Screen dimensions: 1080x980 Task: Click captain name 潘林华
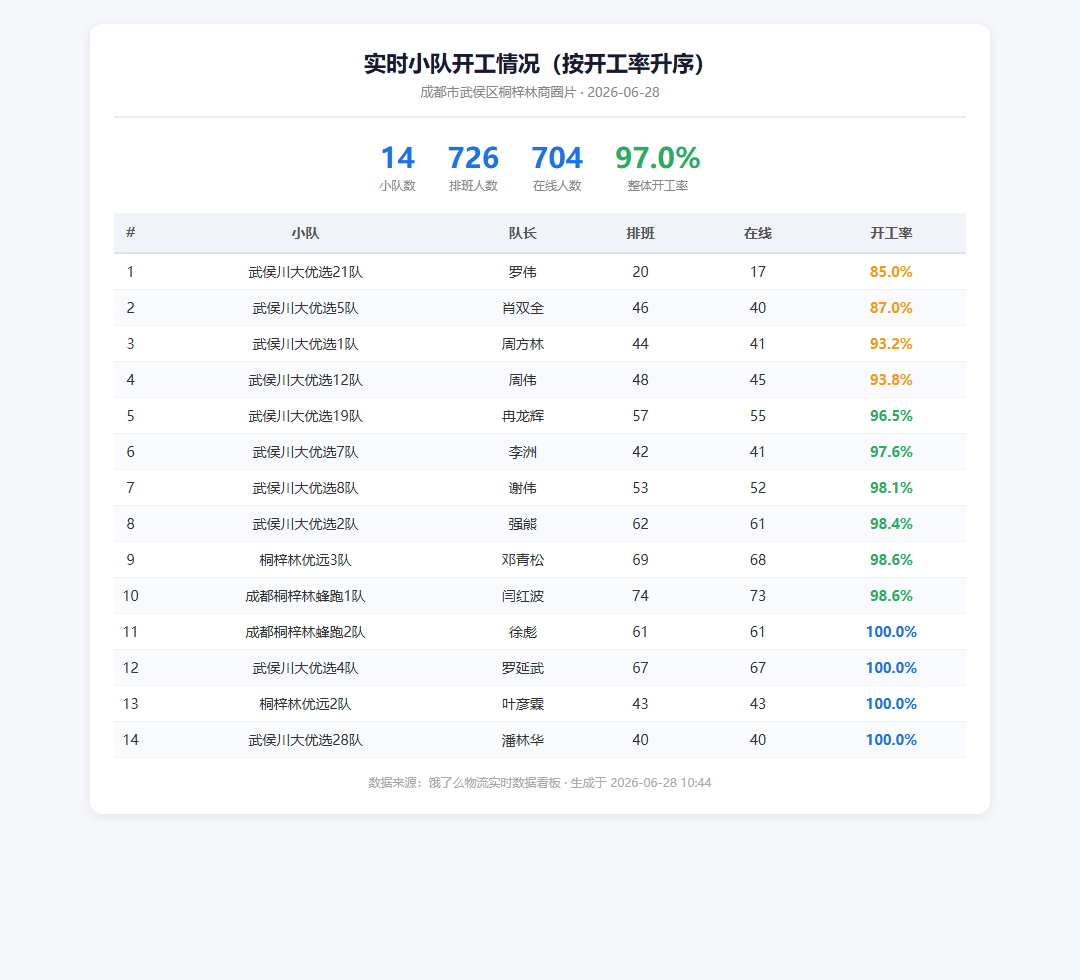click(523, 740)
